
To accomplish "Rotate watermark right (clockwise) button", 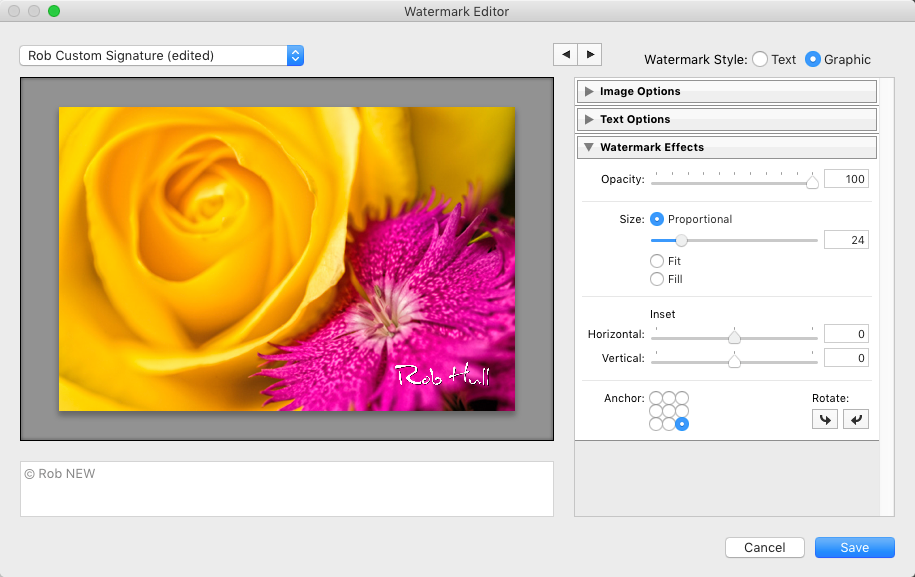I will click(855, 419).
